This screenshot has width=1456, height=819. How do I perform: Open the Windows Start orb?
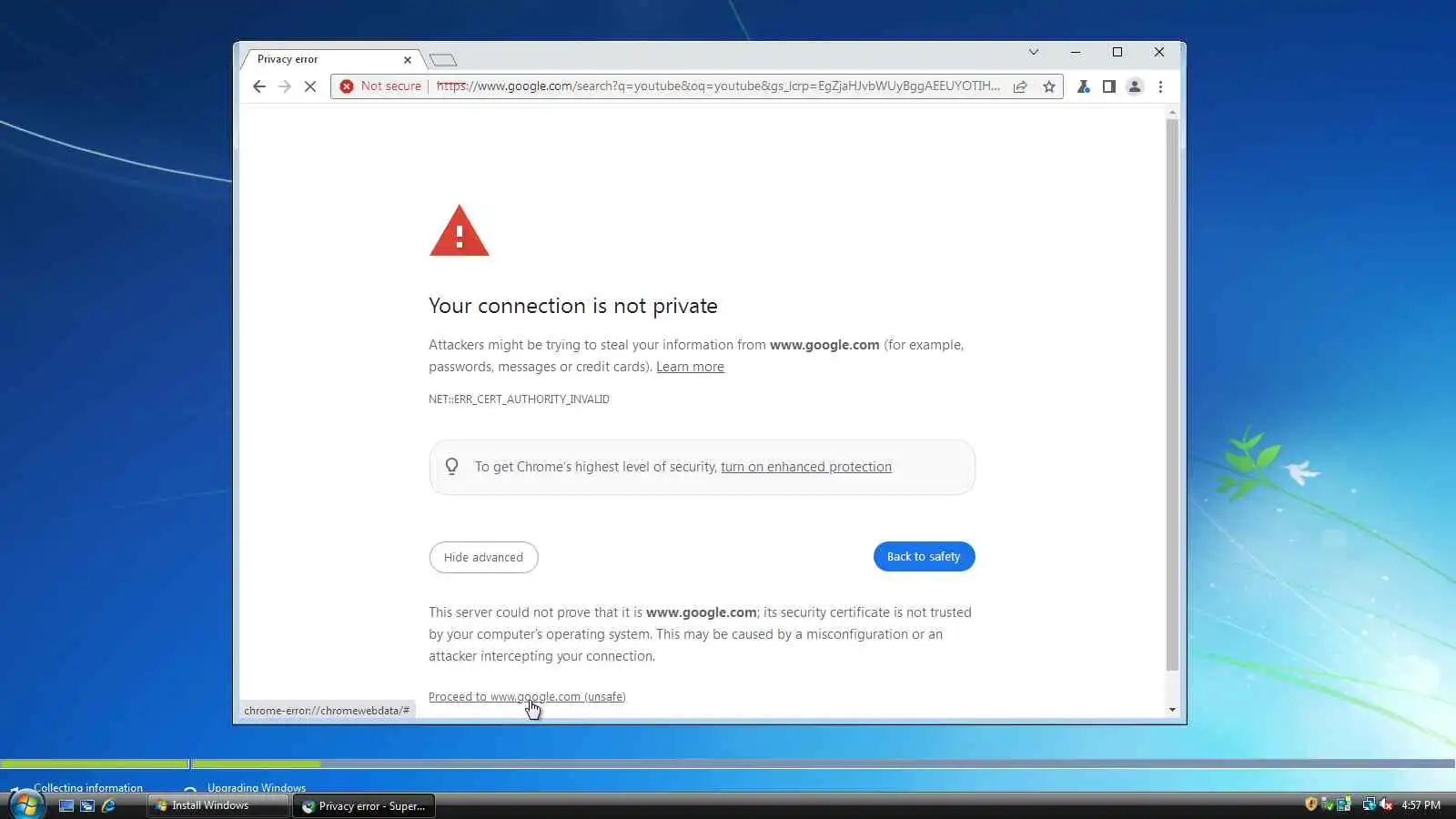25,804
